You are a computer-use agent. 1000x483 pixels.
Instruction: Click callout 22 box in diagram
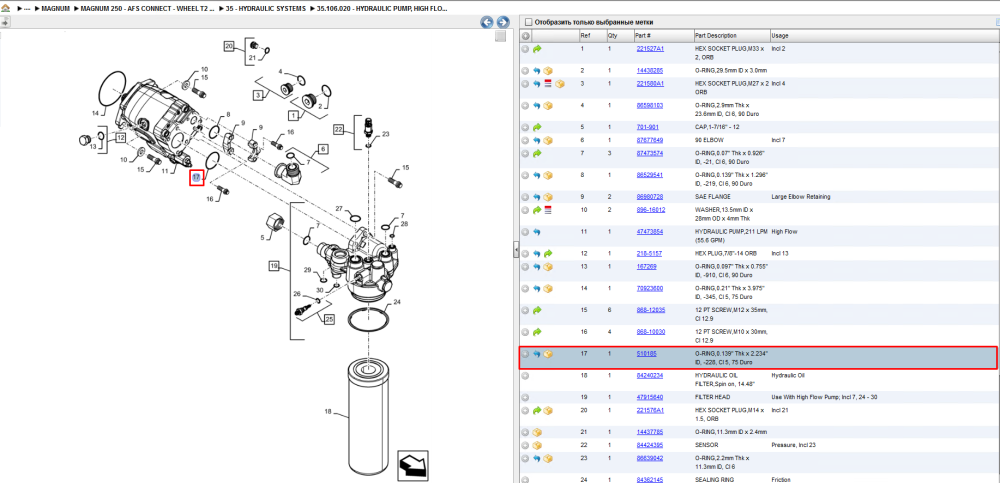(339, 130)
